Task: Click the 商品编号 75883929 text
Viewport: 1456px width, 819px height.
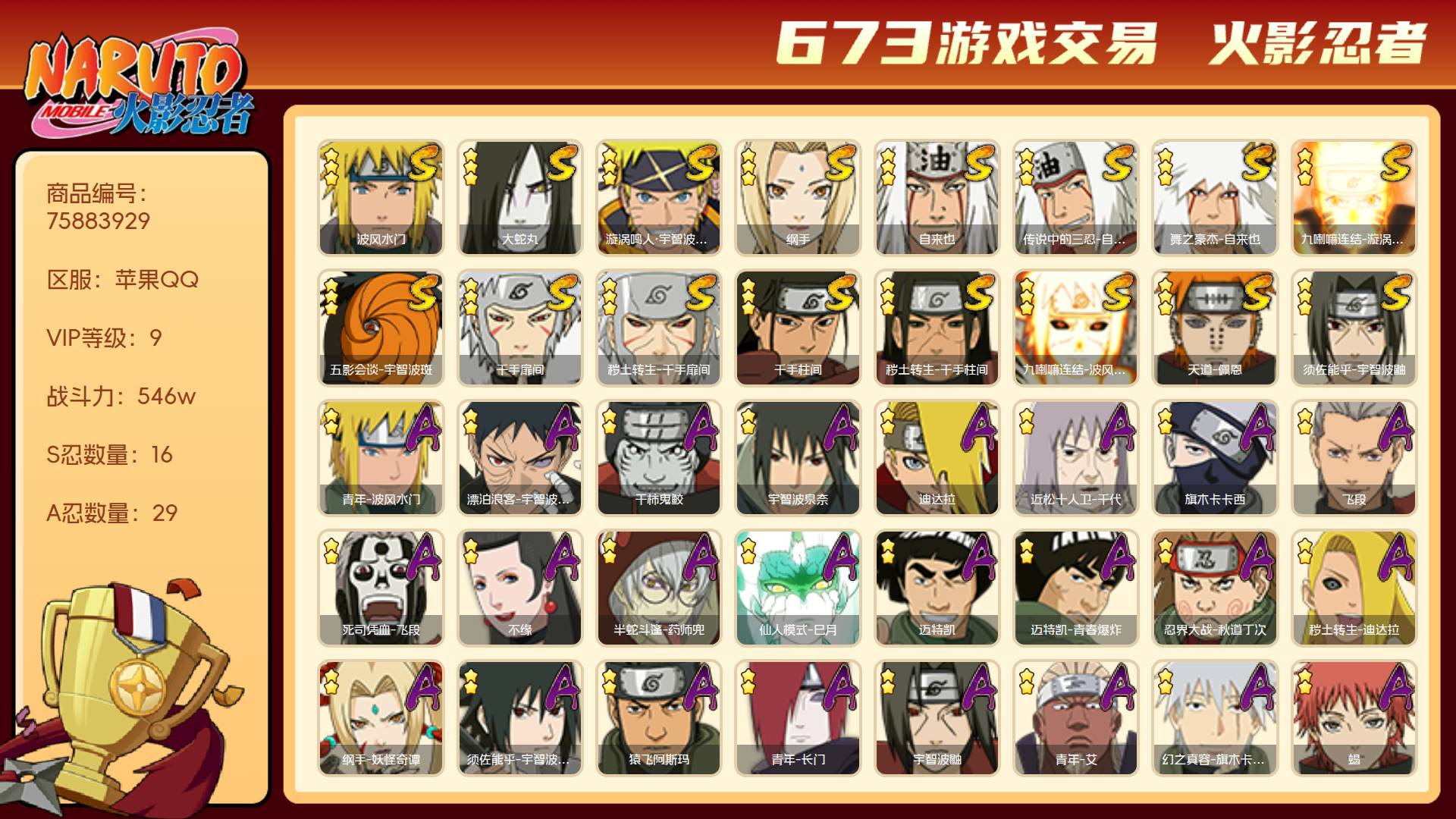Action: (x=99, y=207)
